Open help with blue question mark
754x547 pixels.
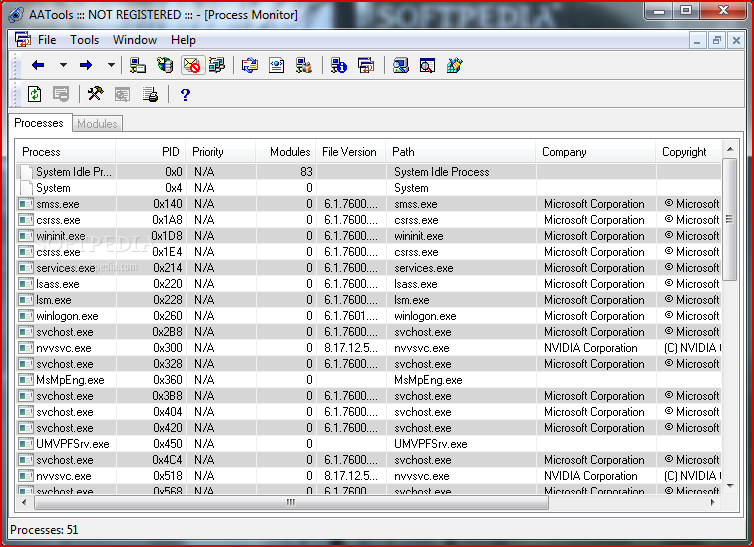(x=185, y=95)
